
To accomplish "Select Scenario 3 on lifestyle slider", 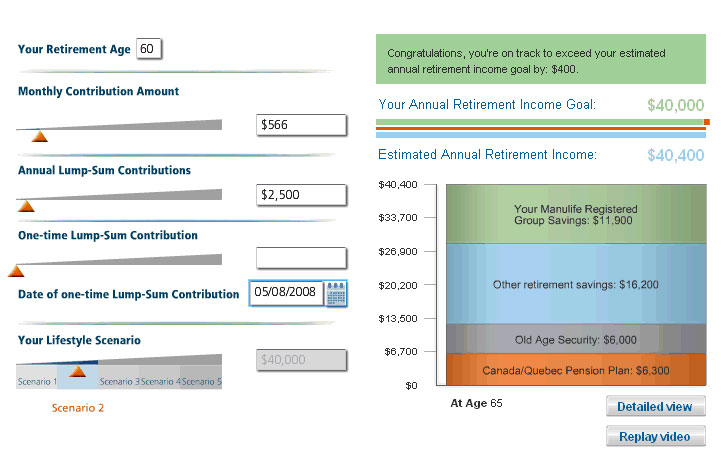I will tap(119, 382).
